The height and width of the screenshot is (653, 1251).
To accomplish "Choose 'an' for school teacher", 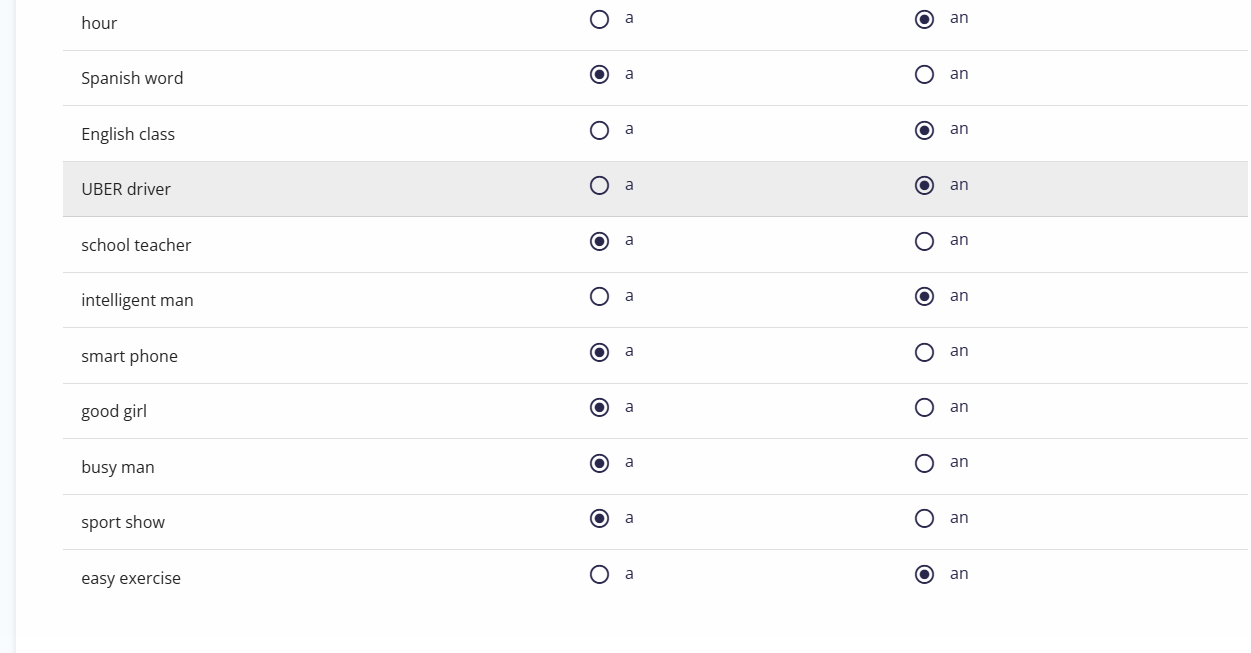I will pos(925,241).
